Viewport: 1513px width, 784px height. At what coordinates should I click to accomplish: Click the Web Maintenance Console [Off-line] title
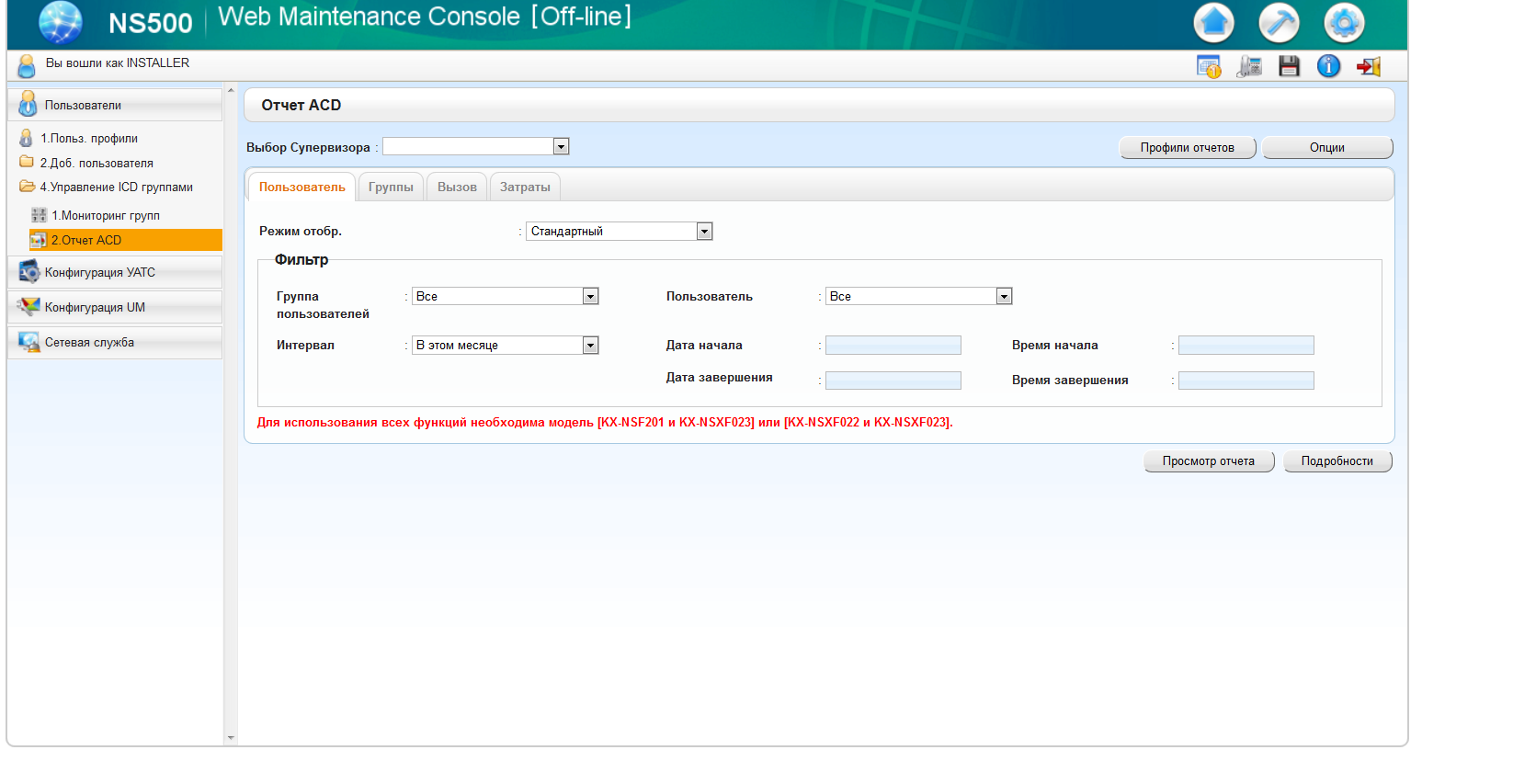click(425, 17)
